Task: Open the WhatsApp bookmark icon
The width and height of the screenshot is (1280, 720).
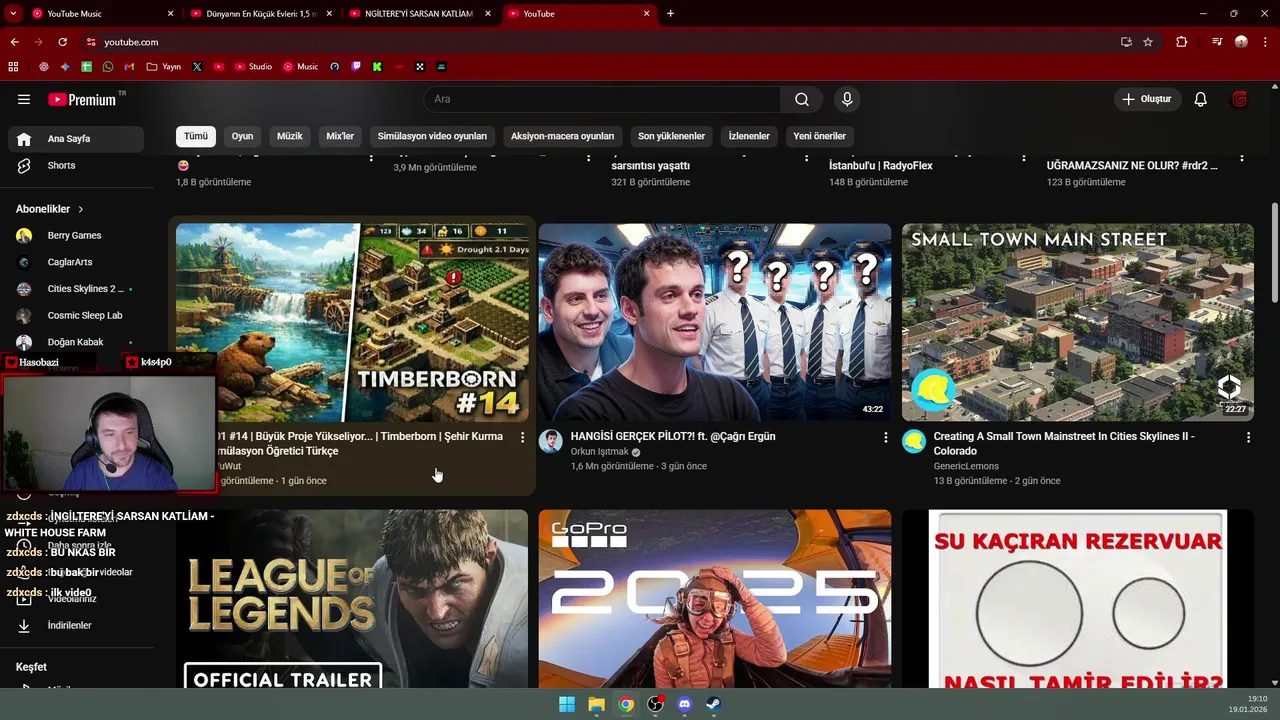Action: pos(108,67)
